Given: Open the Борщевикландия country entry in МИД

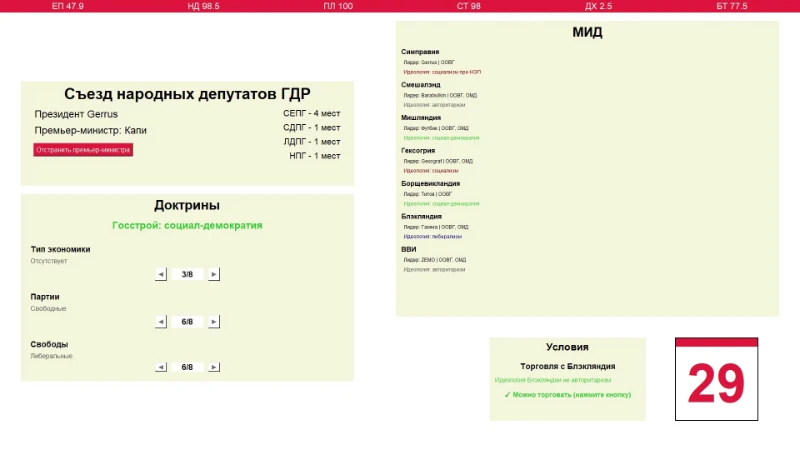Looking at the screenshot, I should (x=431, y=183).
